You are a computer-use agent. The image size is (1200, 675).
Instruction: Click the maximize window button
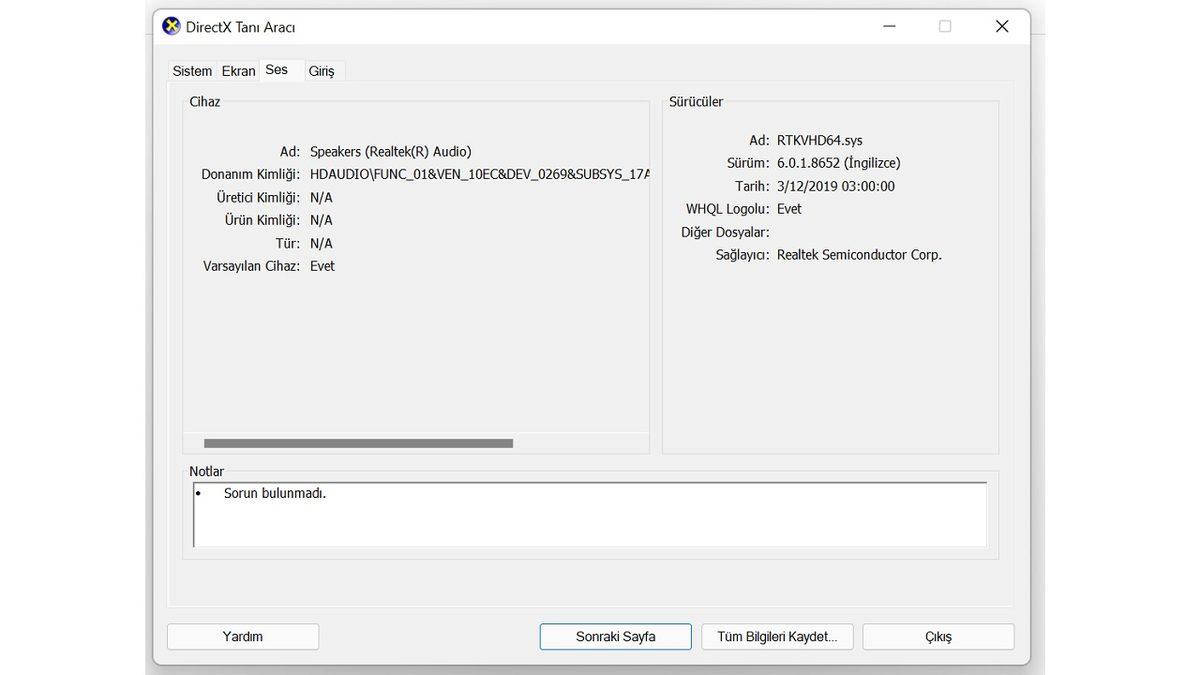945,27
